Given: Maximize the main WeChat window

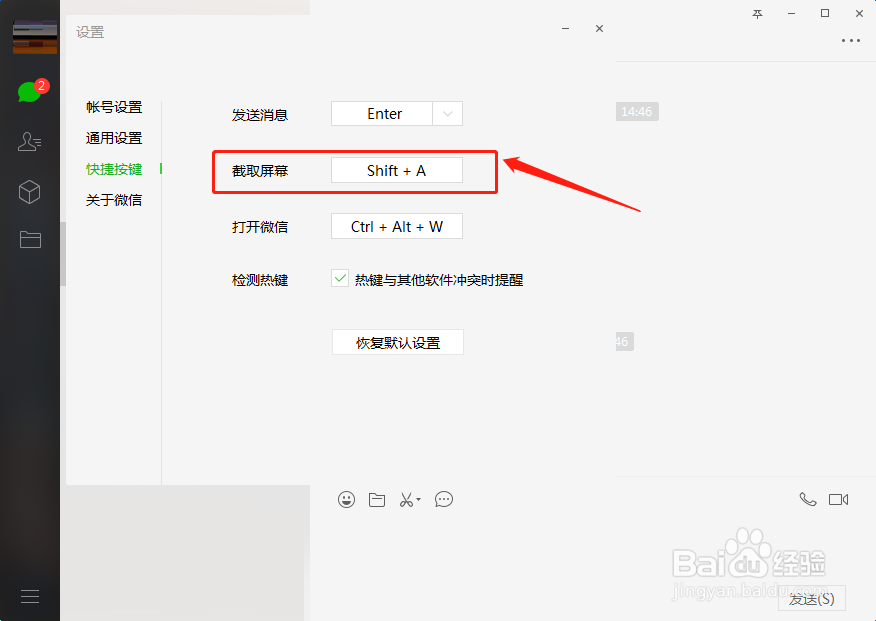Looking at the screenshot, I should tap(825, 13).
